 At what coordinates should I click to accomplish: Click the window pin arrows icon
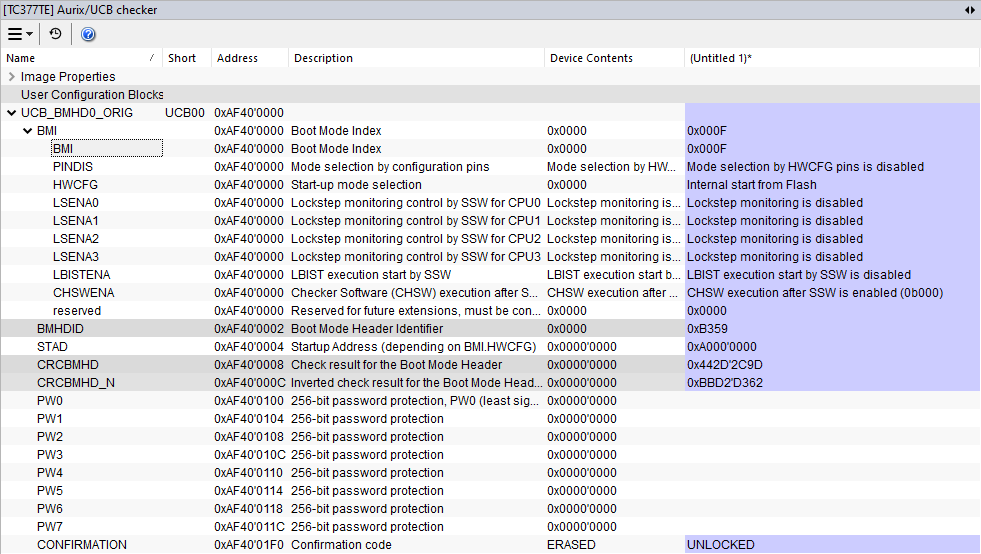pyautogui.click(x=970, y=9)
